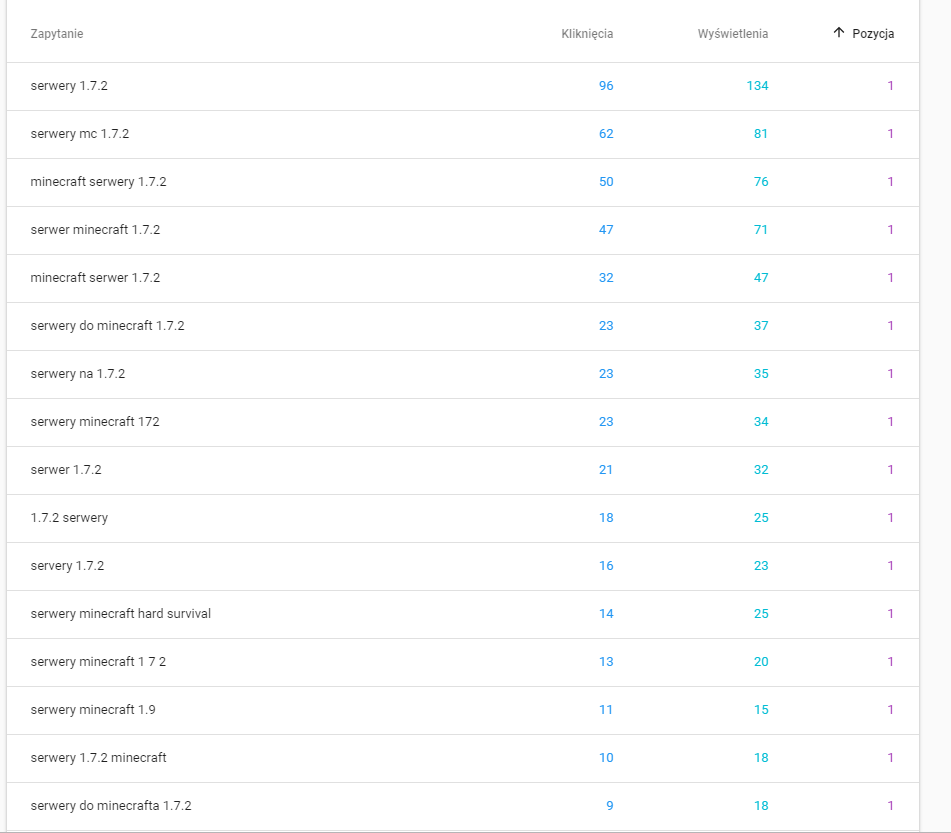
Task: Open the "1.7.2 serwery" query
Action: [x=69, y=518]
